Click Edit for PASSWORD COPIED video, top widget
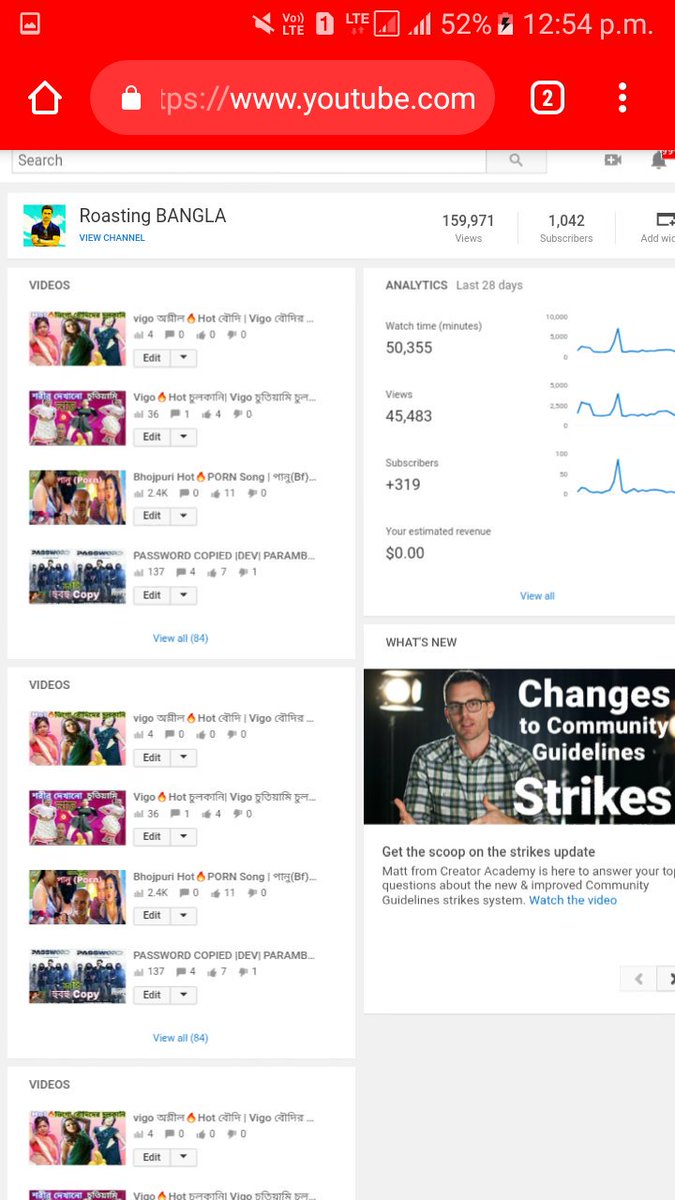675x1200 pixels. [152, 595]
